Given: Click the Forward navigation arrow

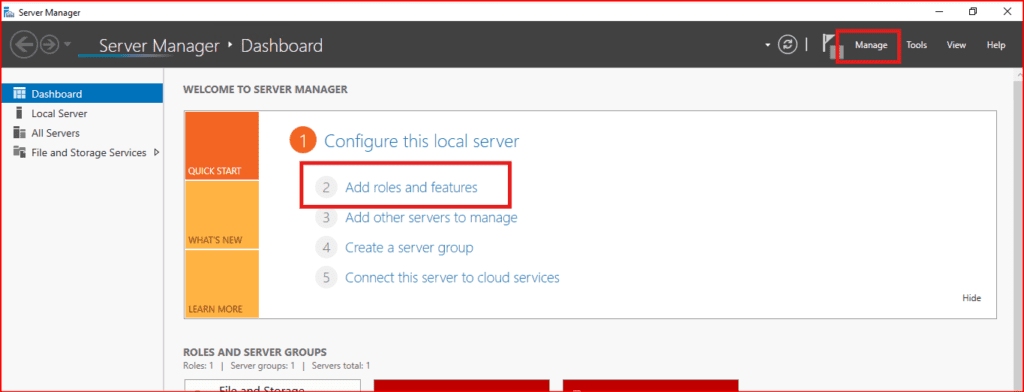Looking at the screenshot, I should (49, 44).
